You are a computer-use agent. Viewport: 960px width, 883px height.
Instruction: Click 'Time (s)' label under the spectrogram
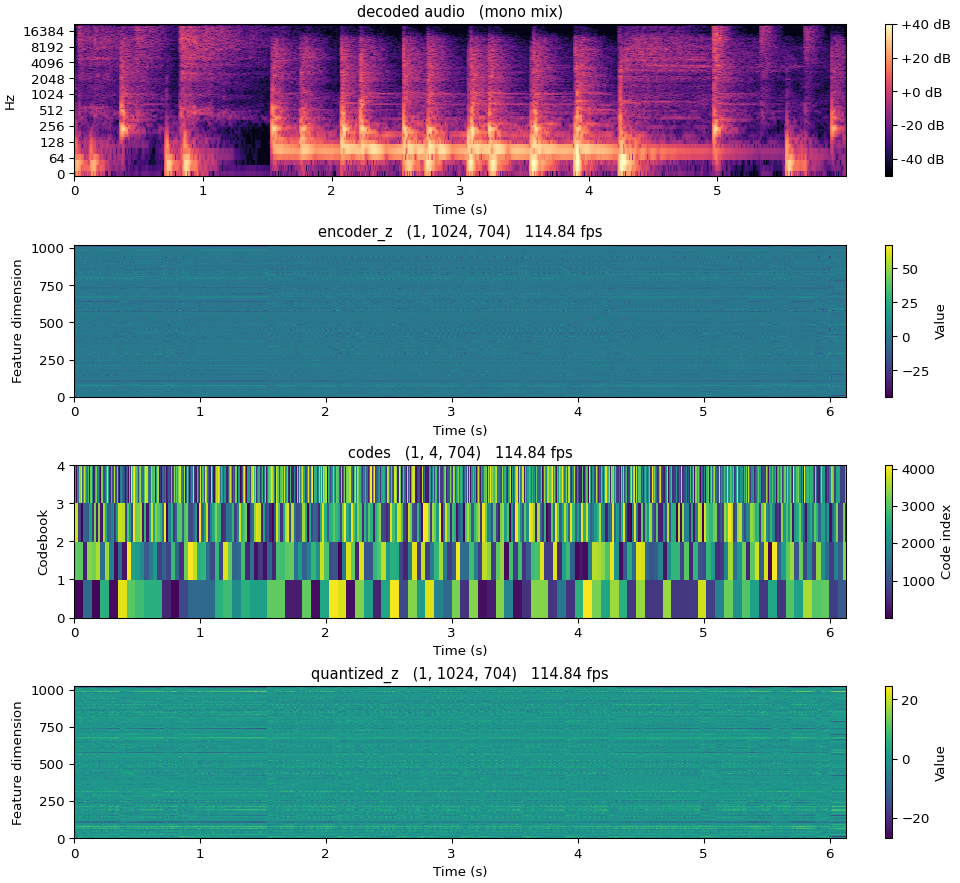(x=460, y=210)
